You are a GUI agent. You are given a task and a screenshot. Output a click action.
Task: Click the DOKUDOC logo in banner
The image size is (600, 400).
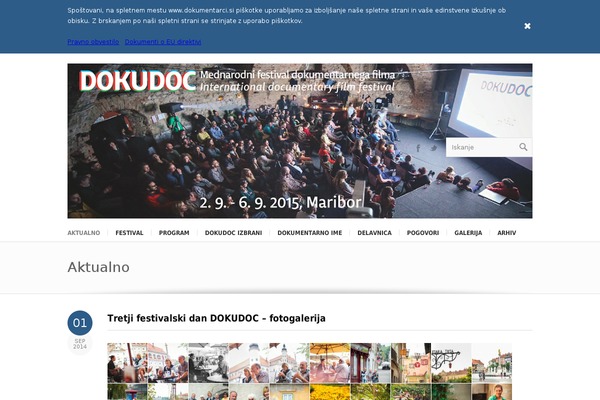[137, 81]
